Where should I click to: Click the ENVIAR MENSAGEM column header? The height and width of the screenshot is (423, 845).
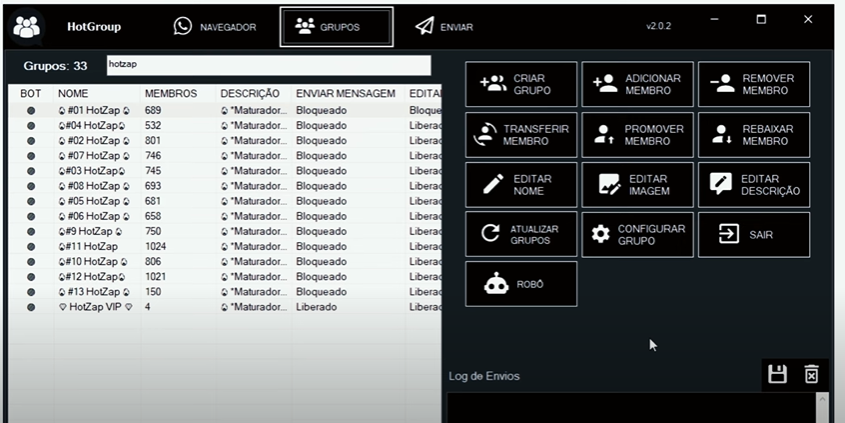[345, 94]
